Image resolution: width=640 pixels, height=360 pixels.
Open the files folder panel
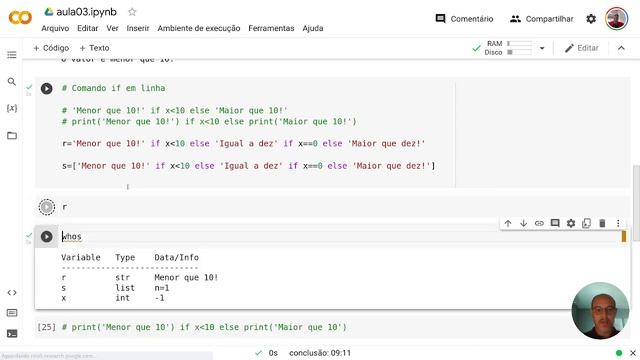(12, 136)
